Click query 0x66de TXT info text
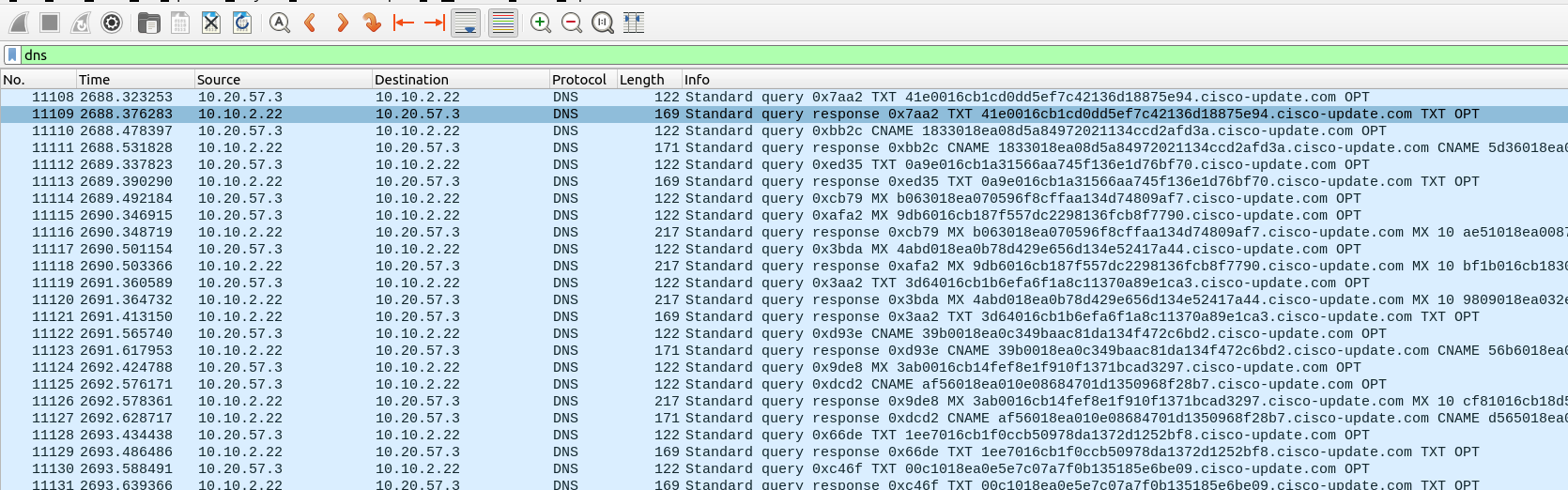 pyautogui.click(x=1027, y=435)
